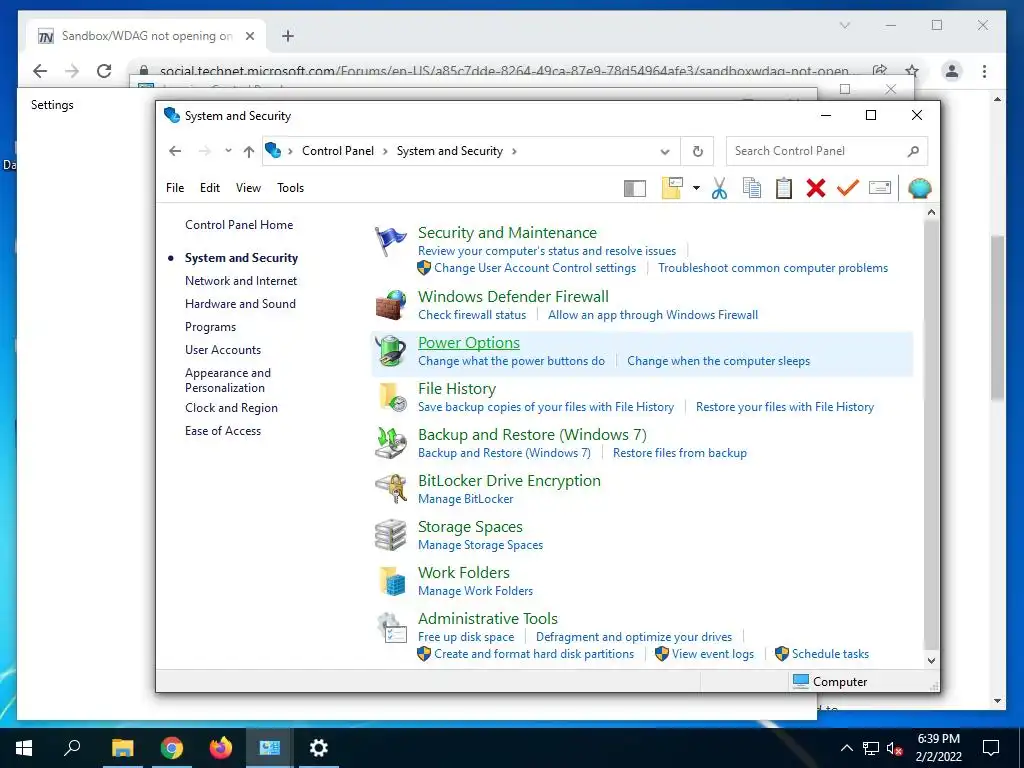Open Change when the computer sleeps
The image size is (1024, 768).
tap(718, 361)
